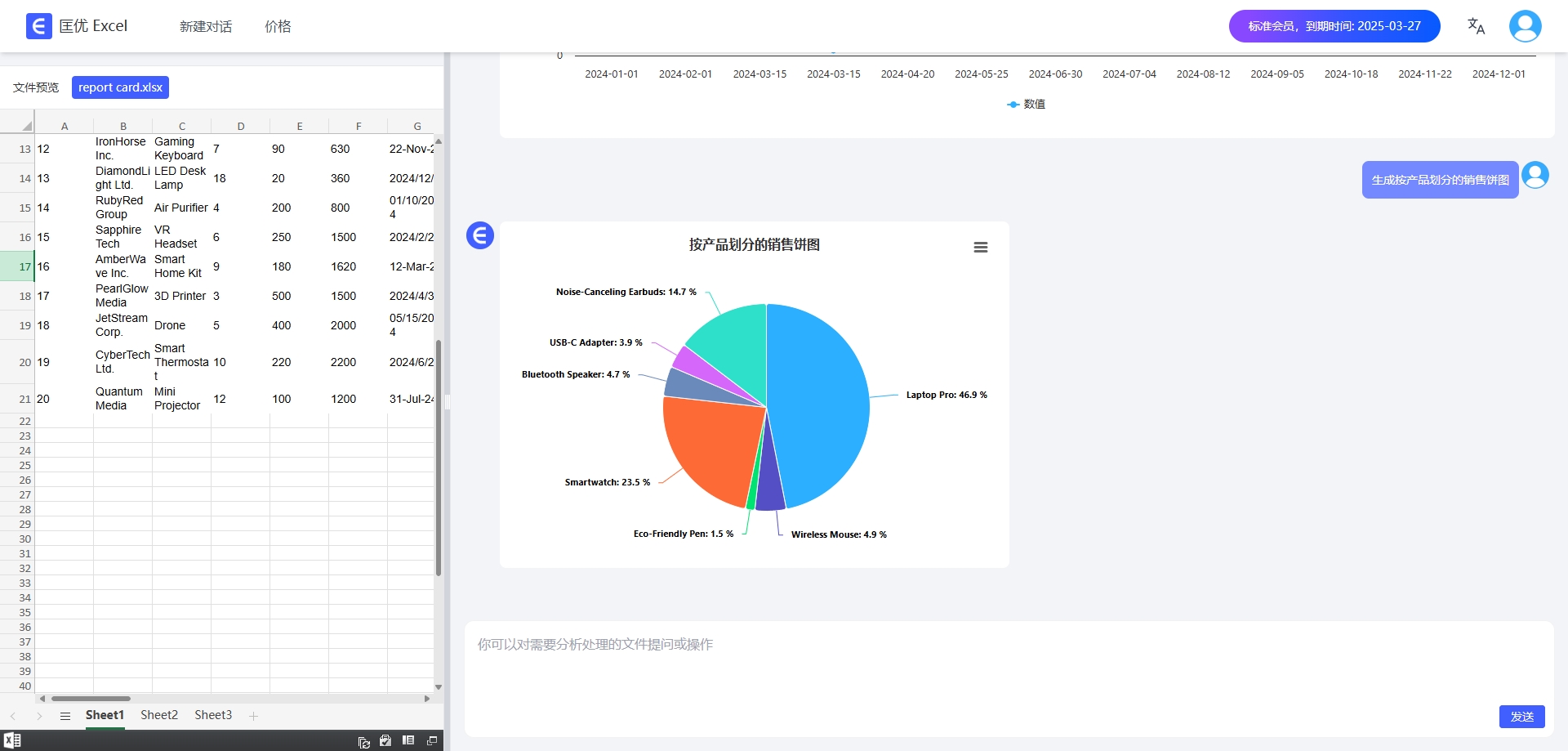Click the clipboard check icon in the status bar
This screenshot has height=751, width=1568.
pyautogui.click(x=385, y=741)
